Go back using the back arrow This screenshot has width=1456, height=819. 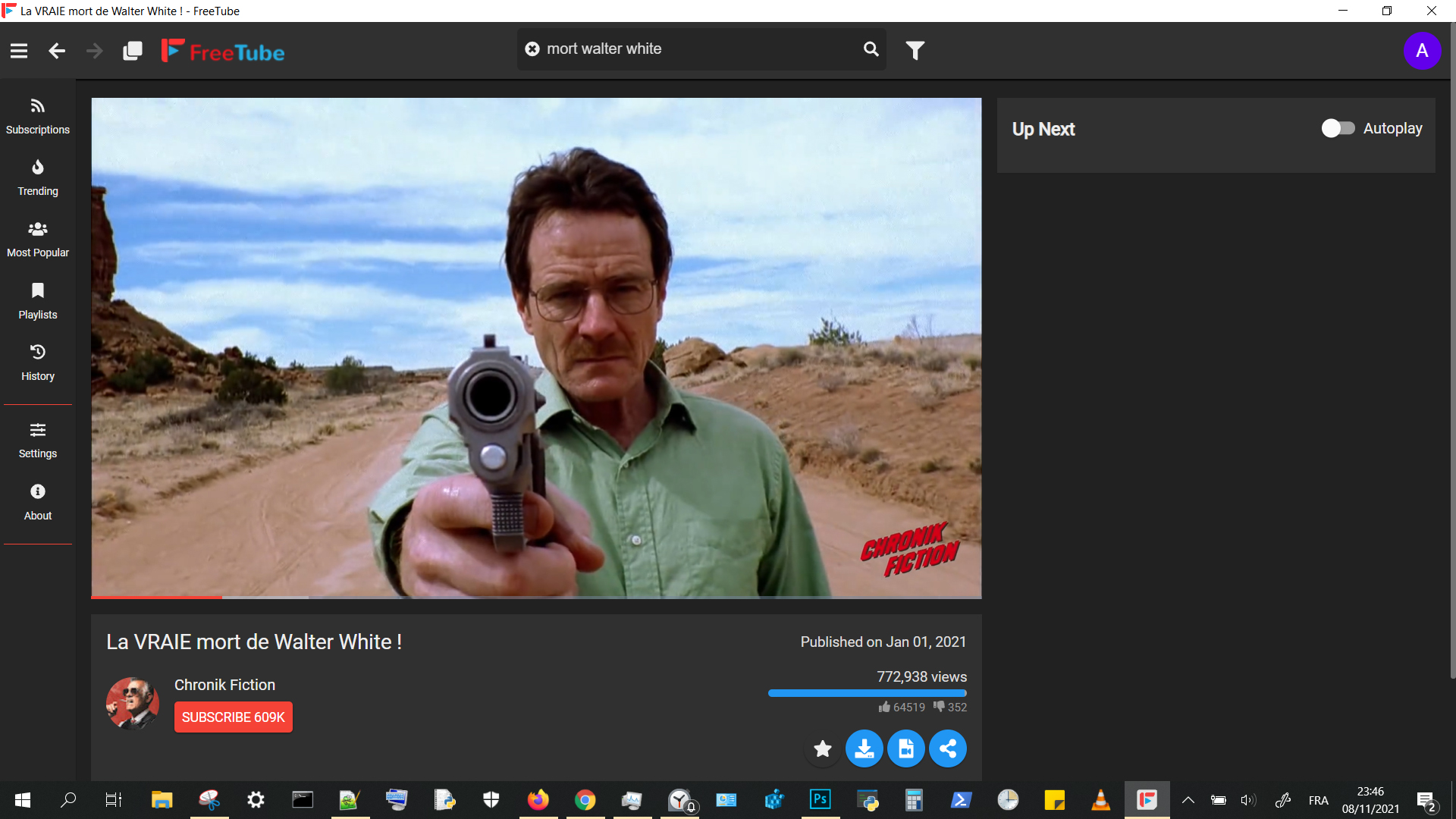click(x=57, y=51)
